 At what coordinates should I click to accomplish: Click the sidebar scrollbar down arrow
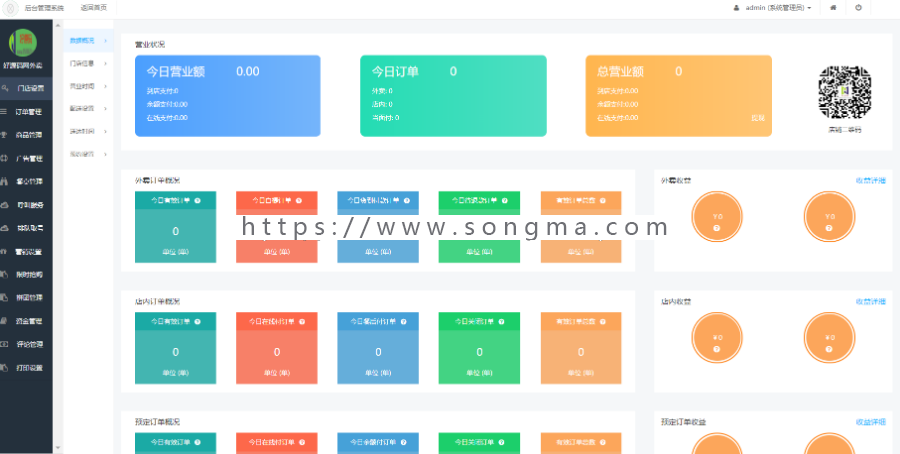58,448
